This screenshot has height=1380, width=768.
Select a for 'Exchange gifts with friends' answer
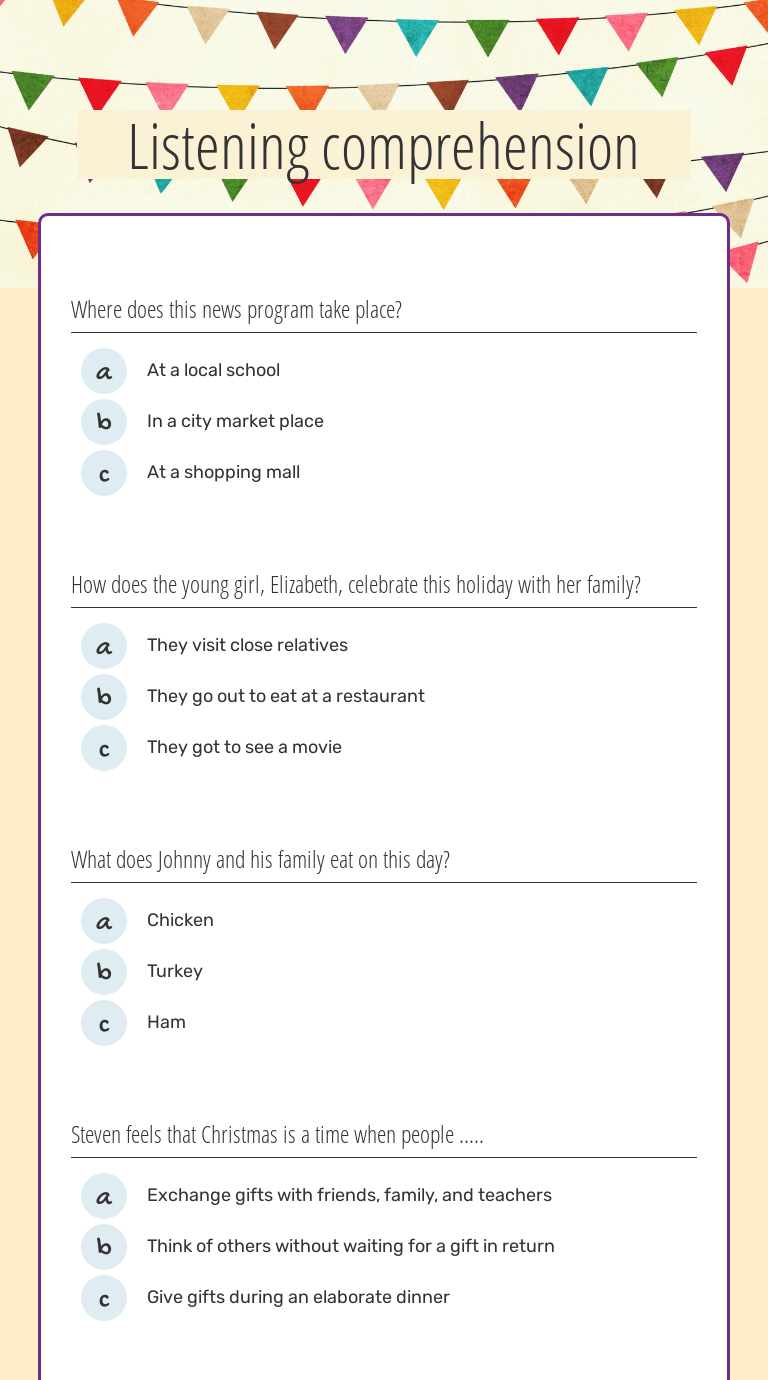(x=104, y=1196)
